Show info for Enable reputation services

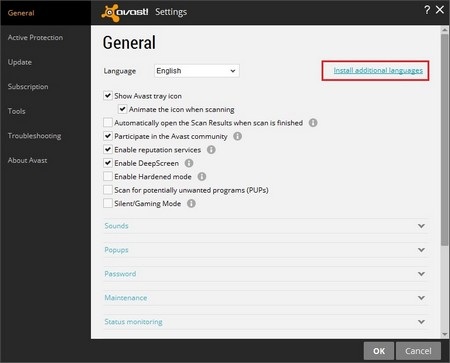tap(211, 150)
